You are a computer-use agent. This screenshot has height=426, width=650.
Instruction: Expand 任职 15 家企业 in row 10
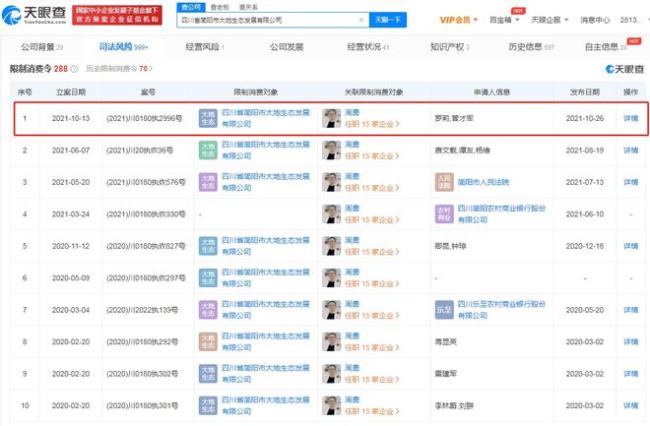[x=372, y=411]
